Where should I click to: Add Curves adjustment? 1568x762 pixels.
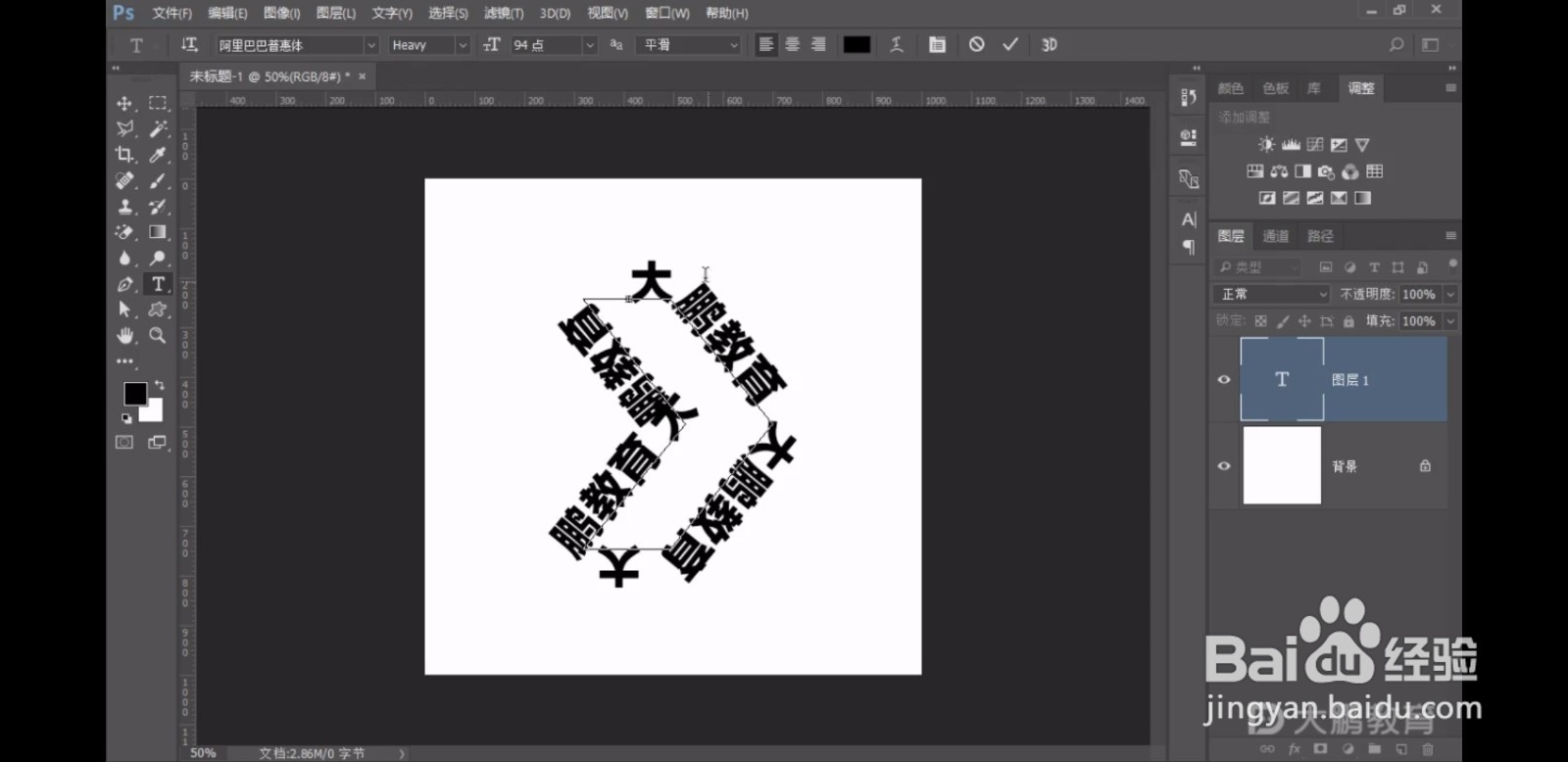pyautogui.click(x=1315, y=145)
